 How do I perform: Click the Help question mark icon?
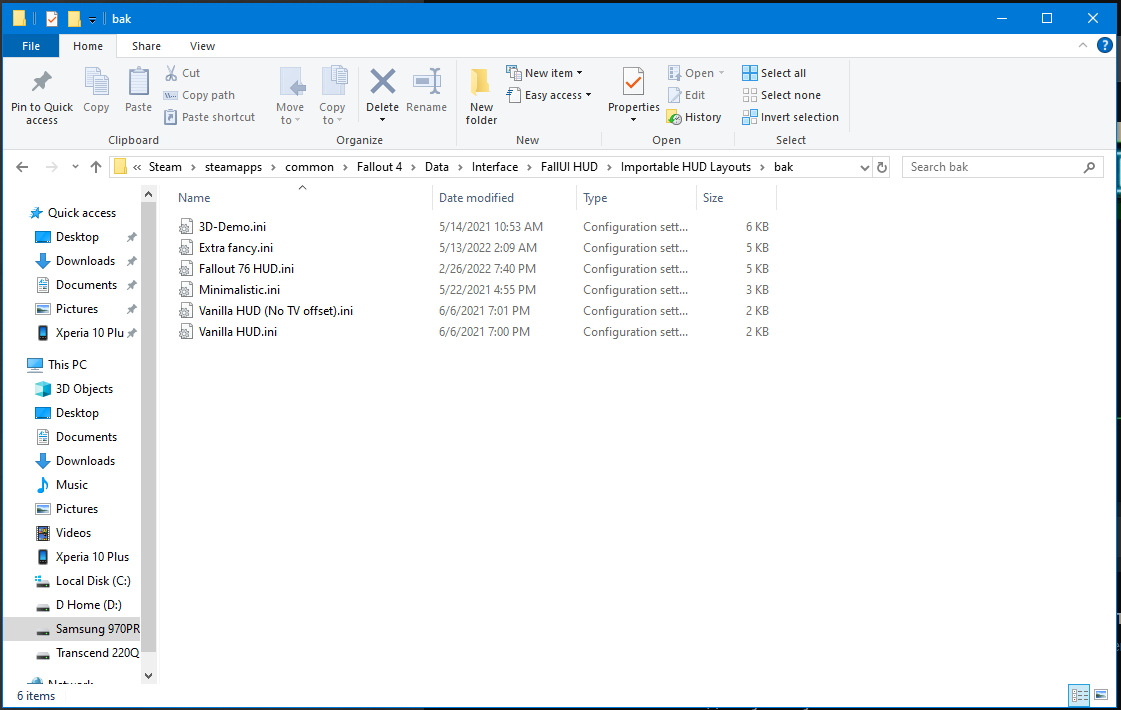1105,45
